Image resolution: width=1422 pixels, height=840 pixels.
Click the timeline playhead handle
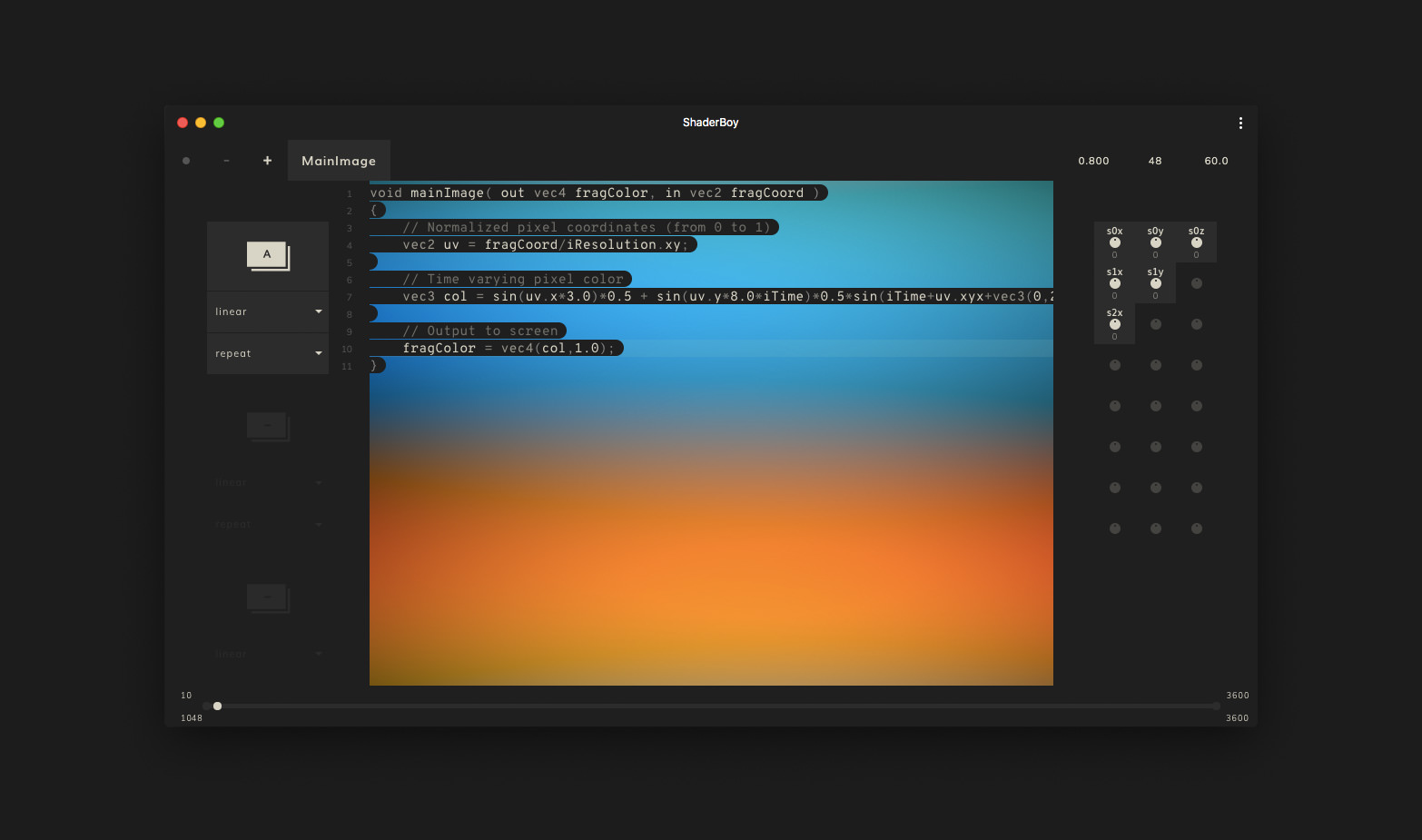tap(217, 706)
